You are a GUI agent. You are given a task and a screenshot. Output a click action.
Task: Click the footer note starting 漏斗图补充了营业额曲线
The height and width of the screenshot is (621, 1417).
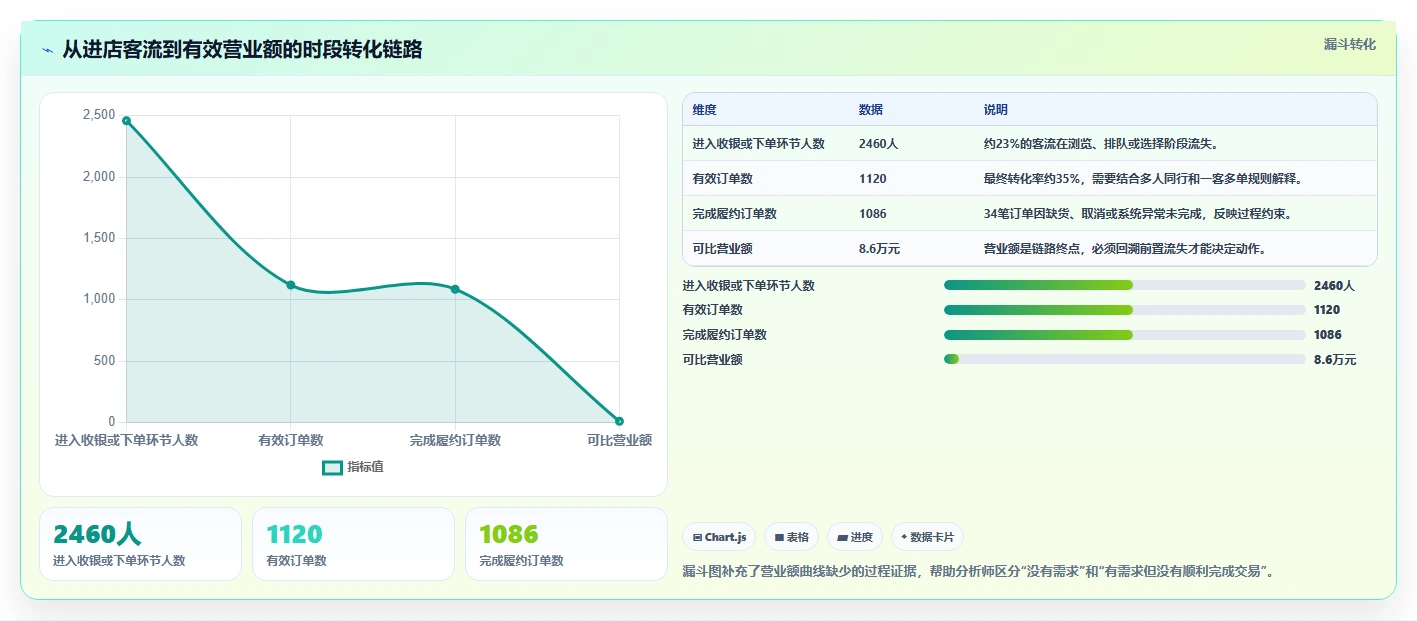978,572
